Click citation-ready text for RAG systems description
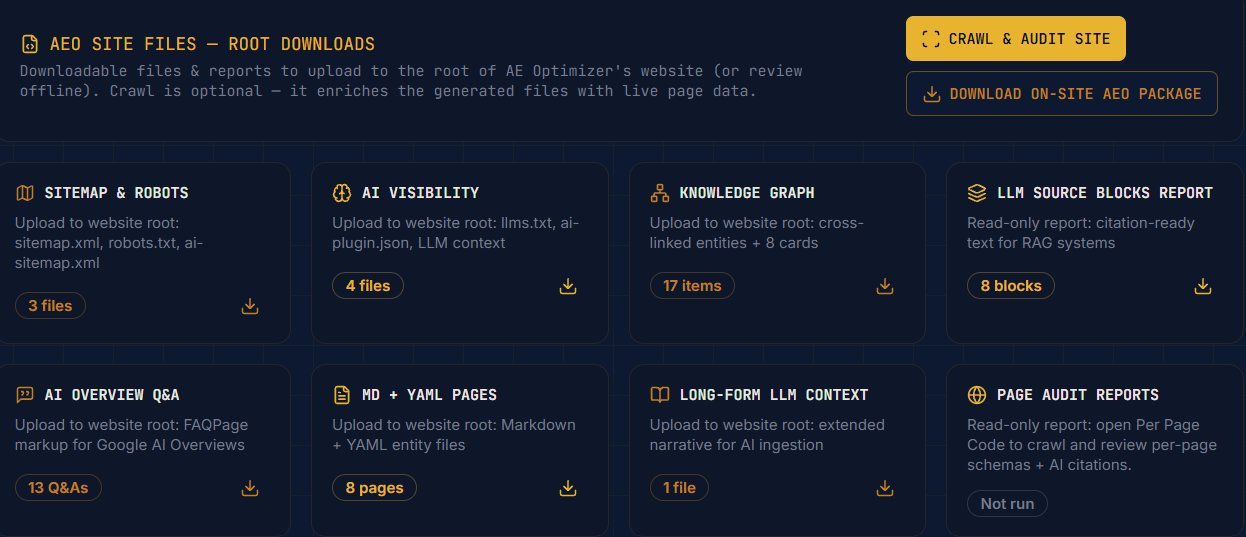The image size is (1246, 537). (x=1081, y=232)
